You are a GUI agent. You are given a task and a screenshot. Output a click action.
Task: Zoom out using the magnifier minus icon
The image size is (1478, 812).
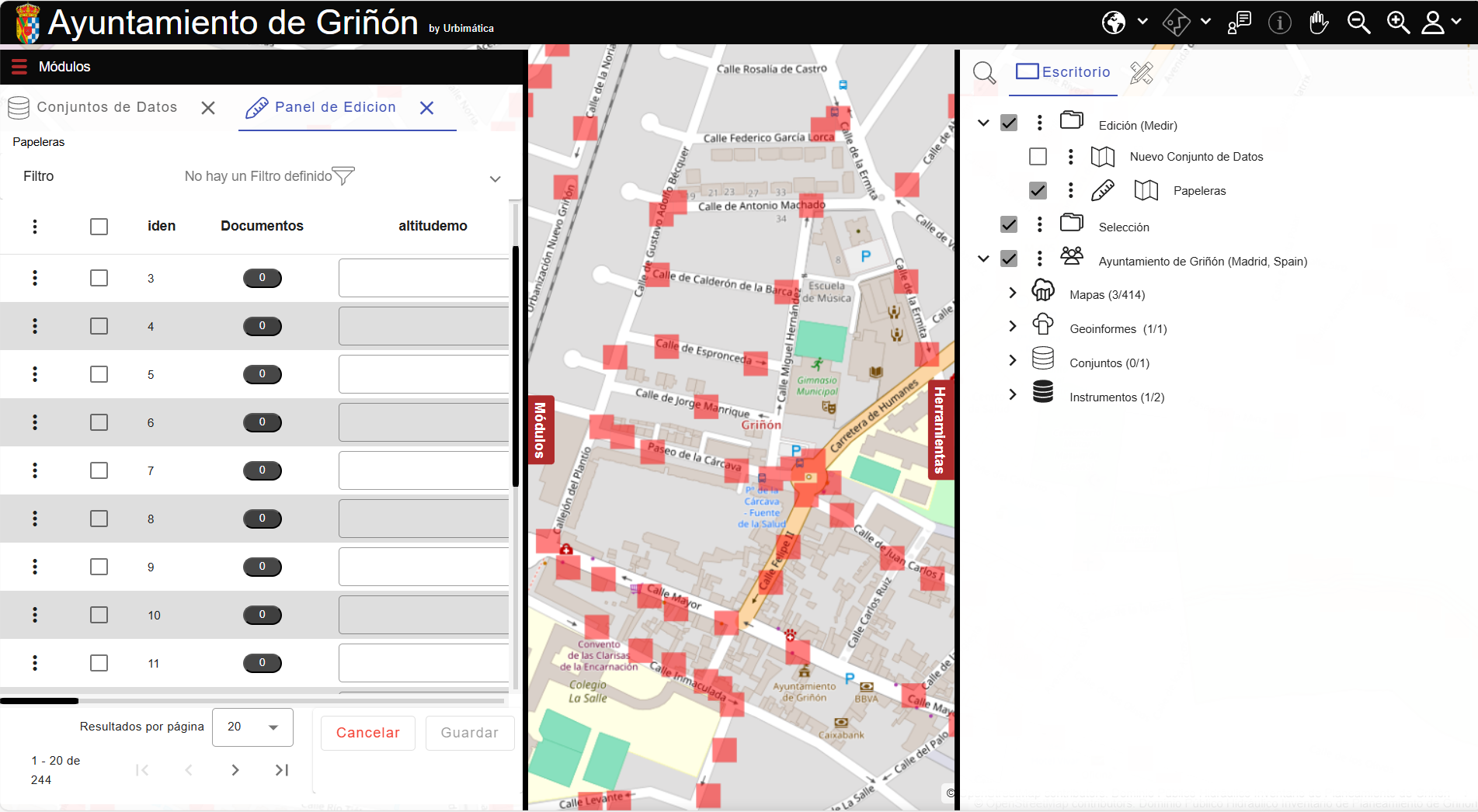coord(1359,22)
